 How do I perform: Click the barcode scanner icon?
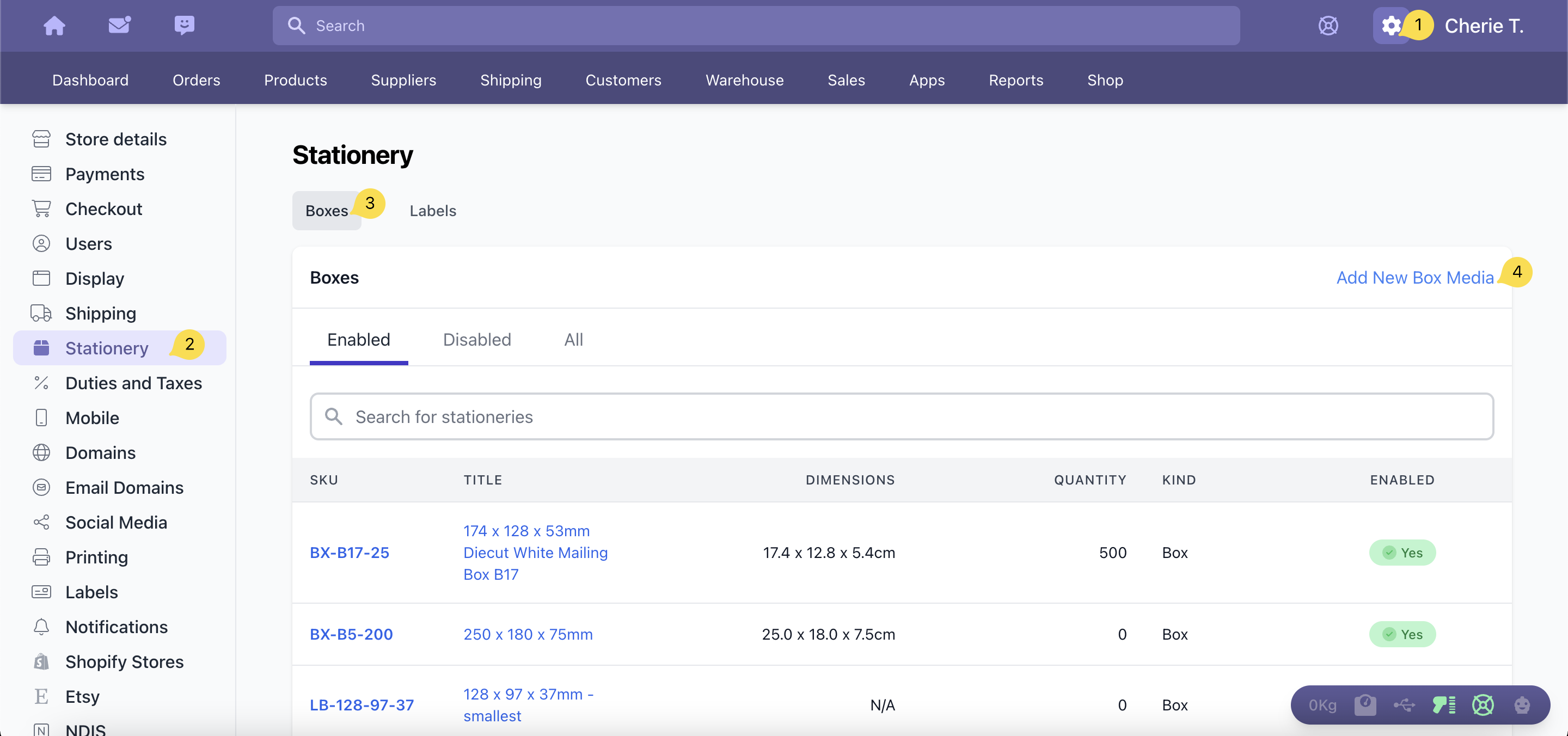pyautogui.click(x=1443, y=705)
